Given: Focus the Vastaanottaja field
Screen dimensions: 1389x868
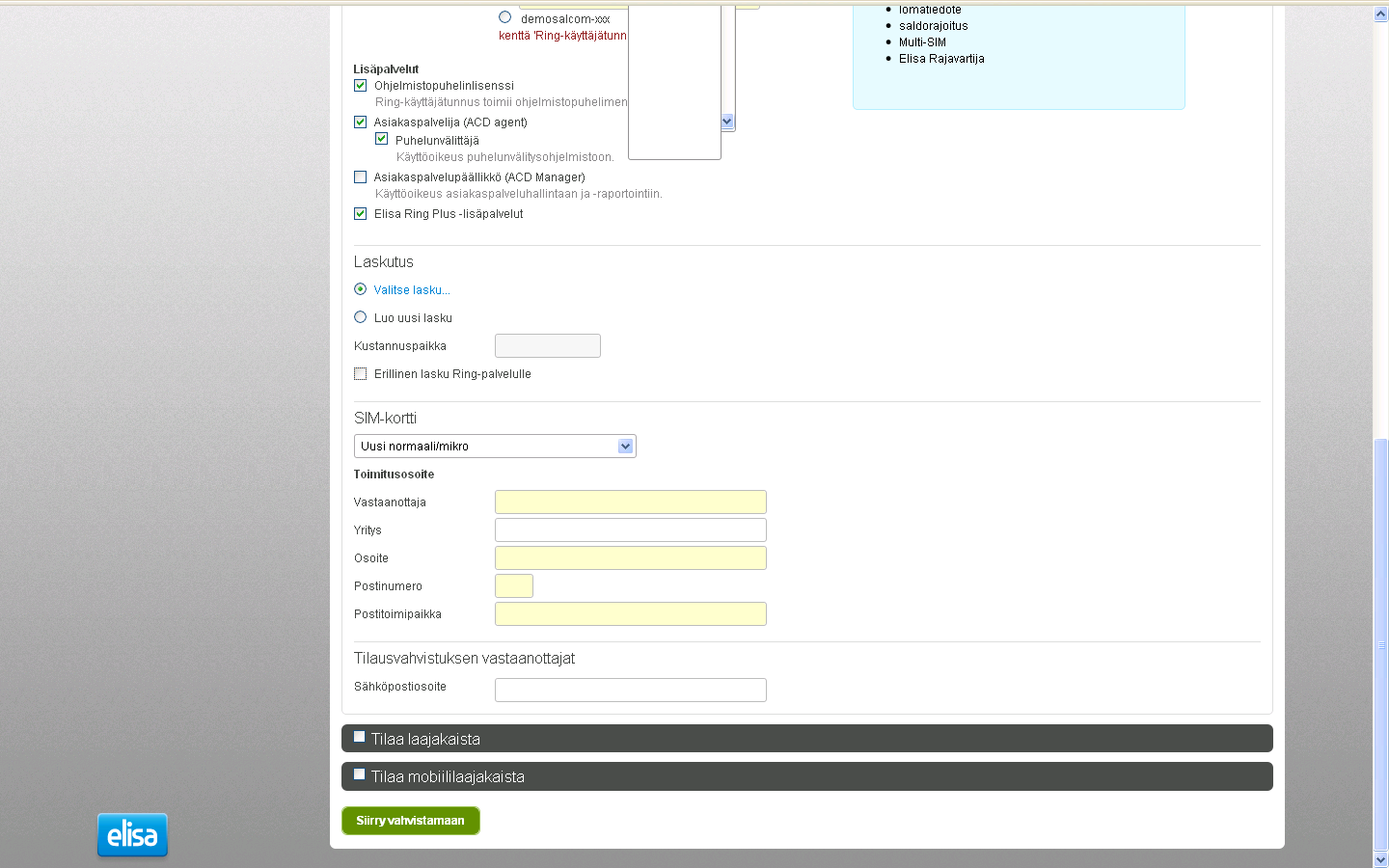Looking at the screenshot, I should (631, 502).
